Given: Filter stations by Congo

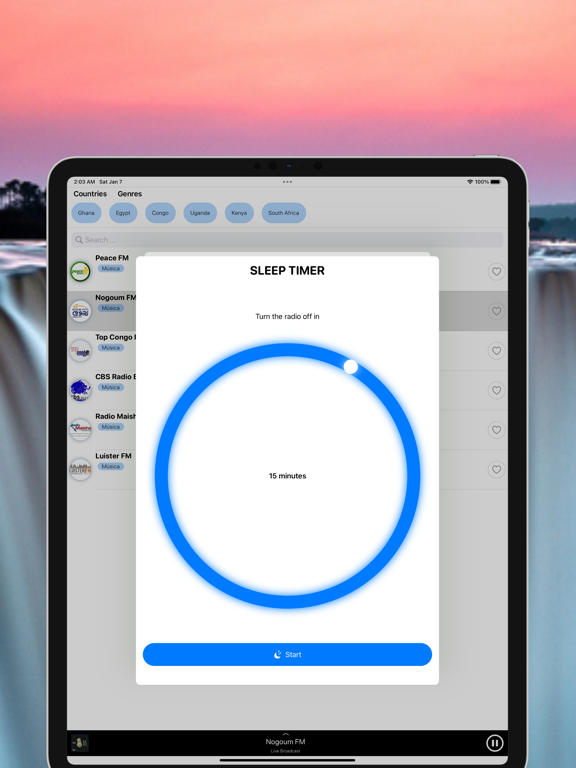Looking at the screenshot, I should click(160, 213).
